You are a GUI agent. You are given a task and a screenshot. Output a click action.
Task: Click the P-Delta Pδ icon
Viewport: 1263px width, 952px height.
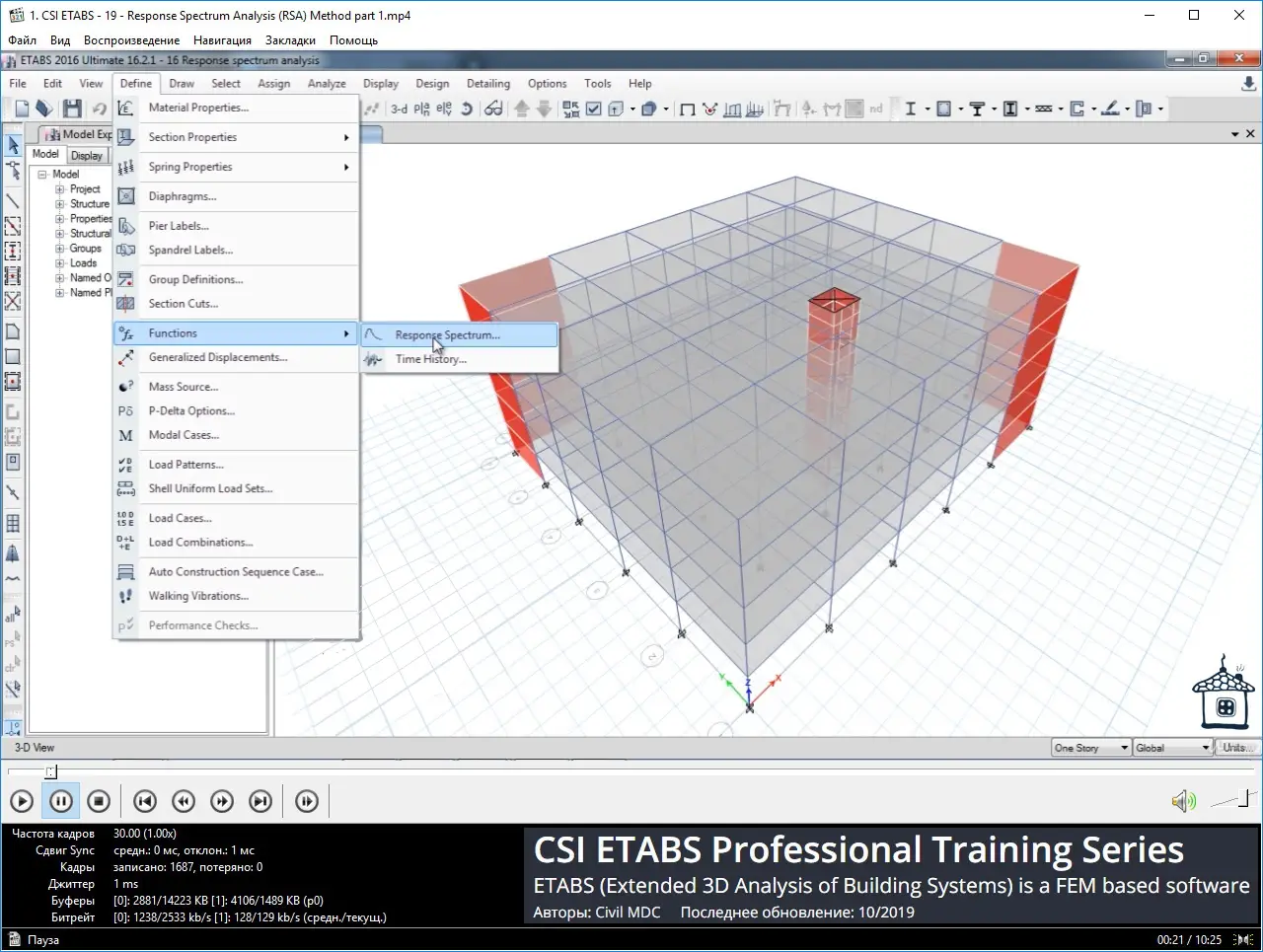point(126,411)
